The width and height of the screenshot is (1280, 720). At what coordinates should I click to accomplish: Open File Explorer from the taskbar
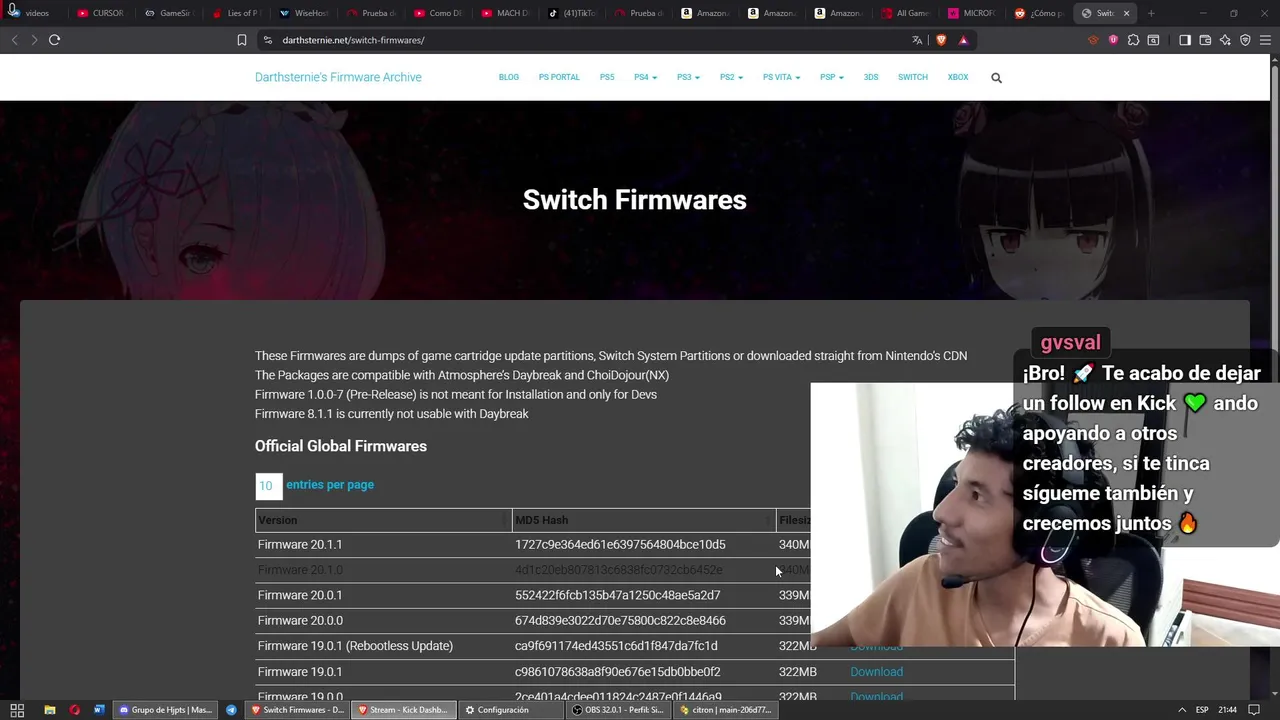(x=49, y=710)
